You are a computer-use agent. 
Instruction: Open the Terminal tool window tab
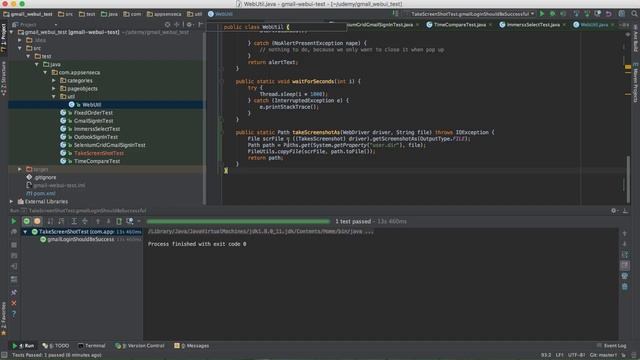(x=91, y=346)
